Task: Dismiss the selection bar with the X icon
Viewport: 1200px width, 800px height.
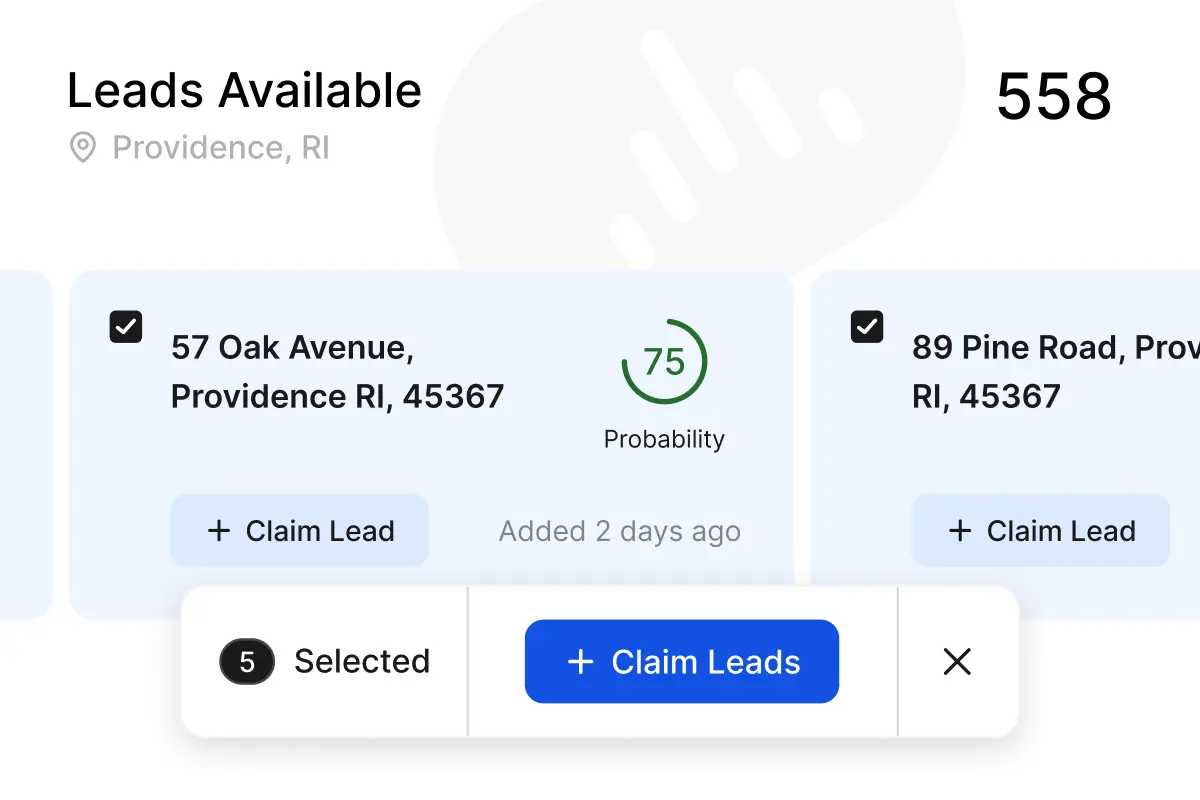Action: click(x=957, y=661)
